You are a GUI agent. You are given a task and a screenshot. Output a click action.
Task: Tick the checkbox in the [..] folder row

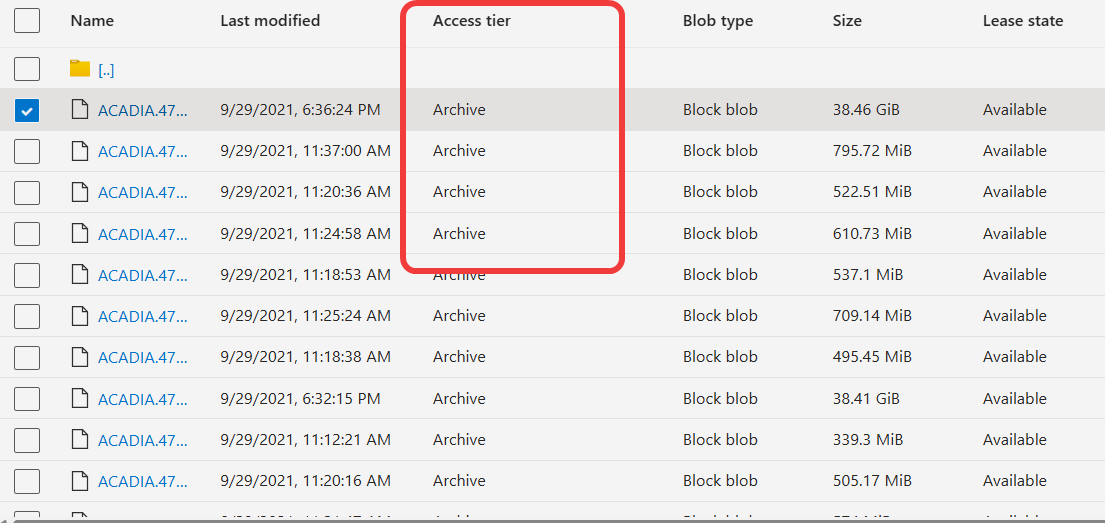[x=27, y=69]
